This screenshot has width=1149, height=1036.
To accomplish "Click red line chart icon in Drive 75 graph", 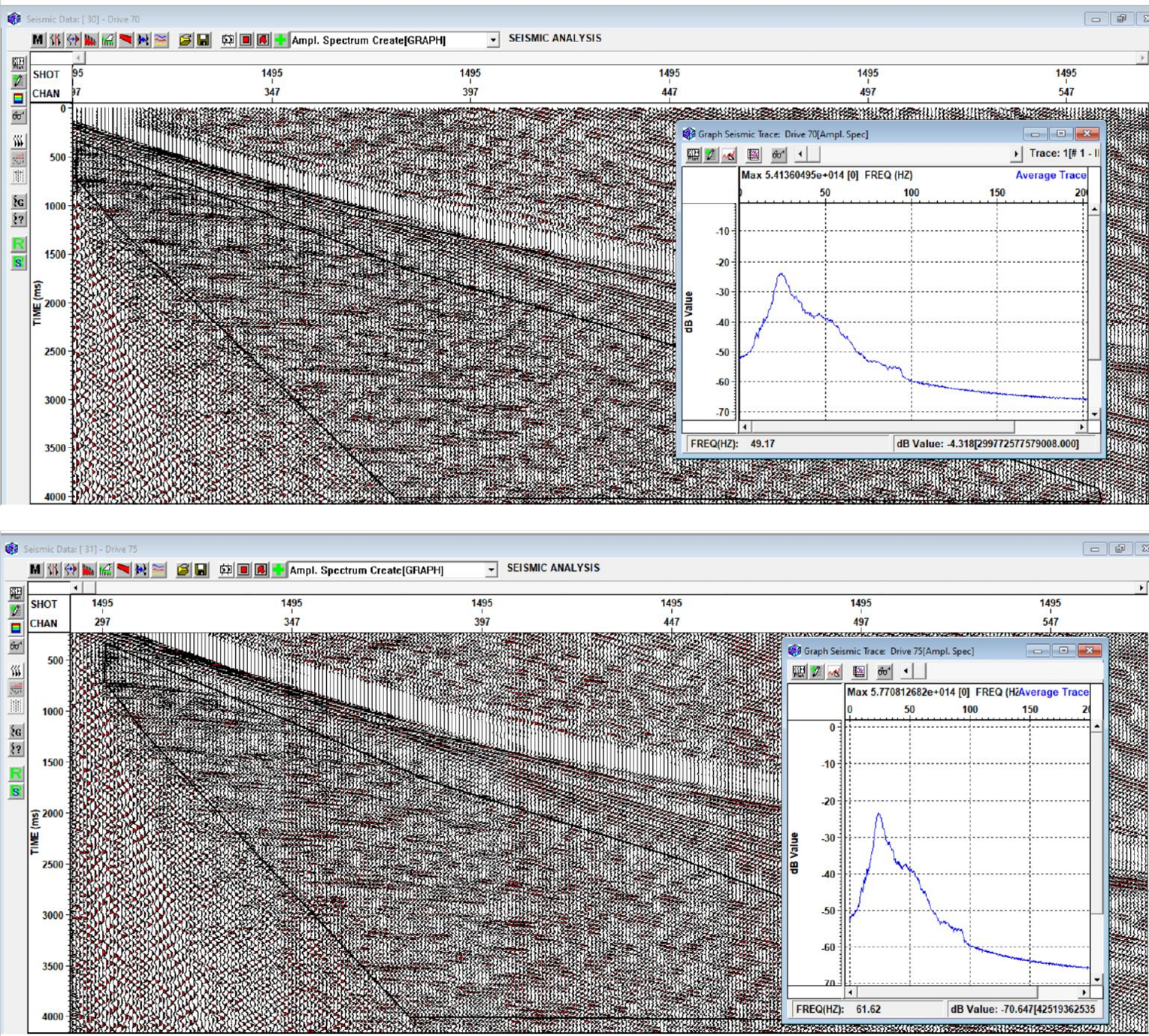I will click(x=834, y=672).
